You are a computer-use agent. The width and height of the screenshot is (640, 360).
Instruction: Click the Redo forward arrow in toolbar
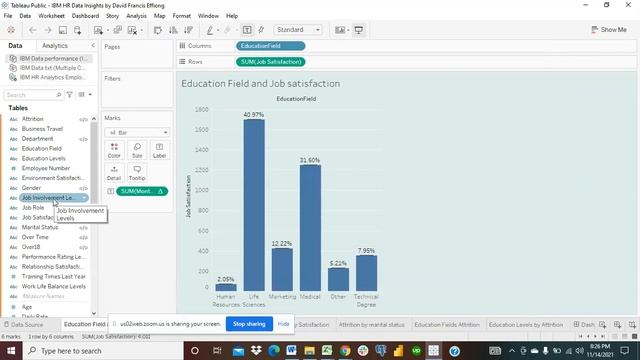click(x=47, y=30)
